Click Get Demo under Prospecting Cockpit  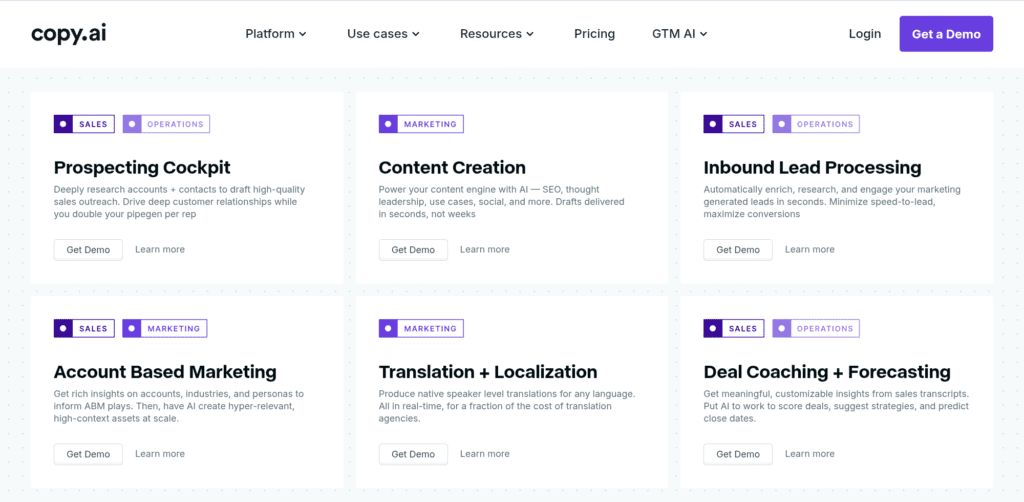pos(88,250)
